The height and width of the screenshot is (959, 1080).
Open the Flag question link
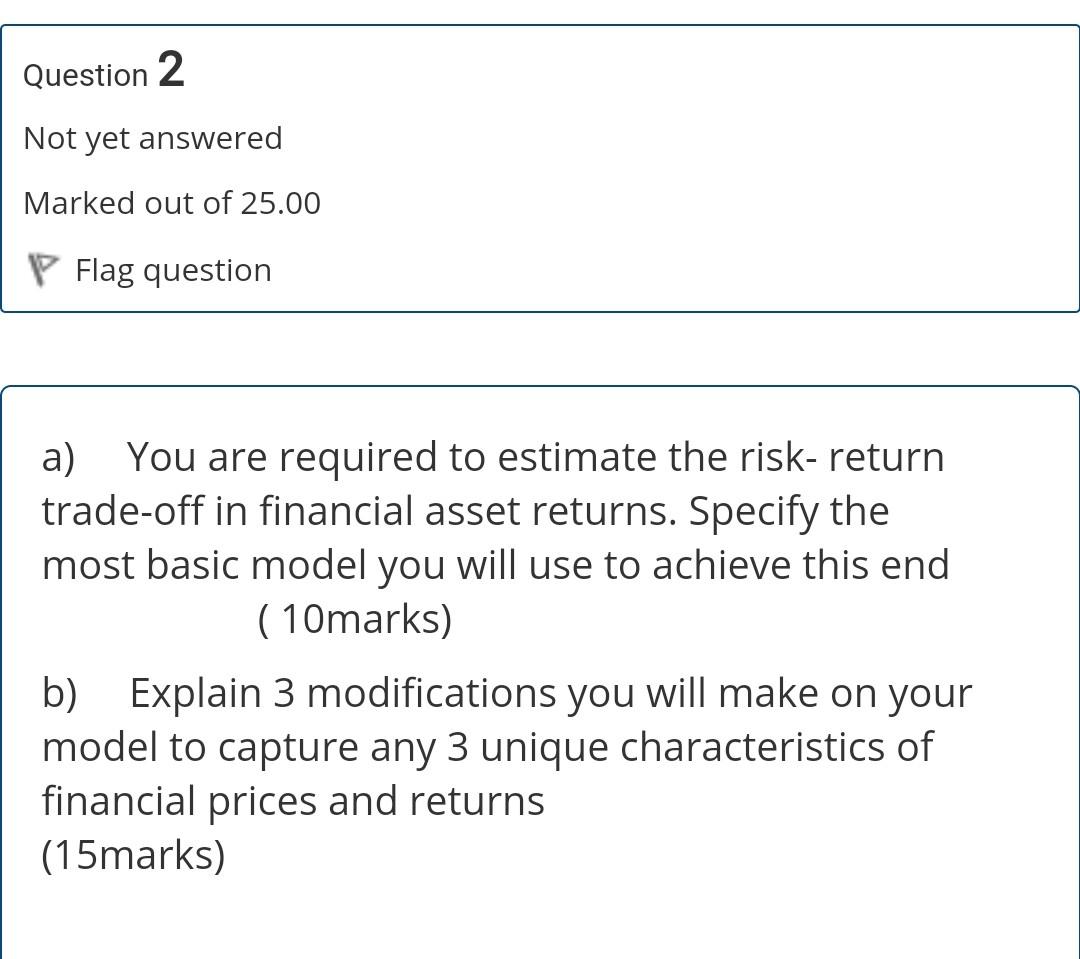174,270
